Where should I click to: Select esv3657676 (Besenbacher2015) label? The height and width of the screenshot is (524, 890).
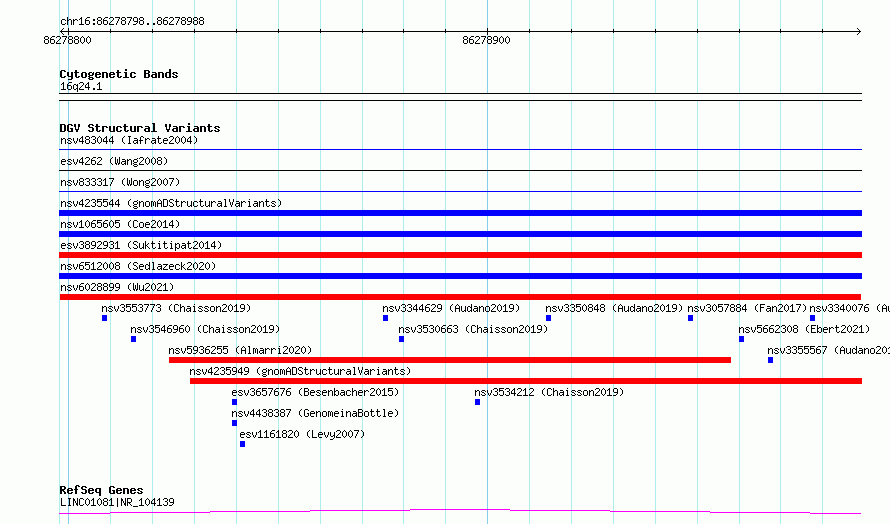(x=315, y=392)
